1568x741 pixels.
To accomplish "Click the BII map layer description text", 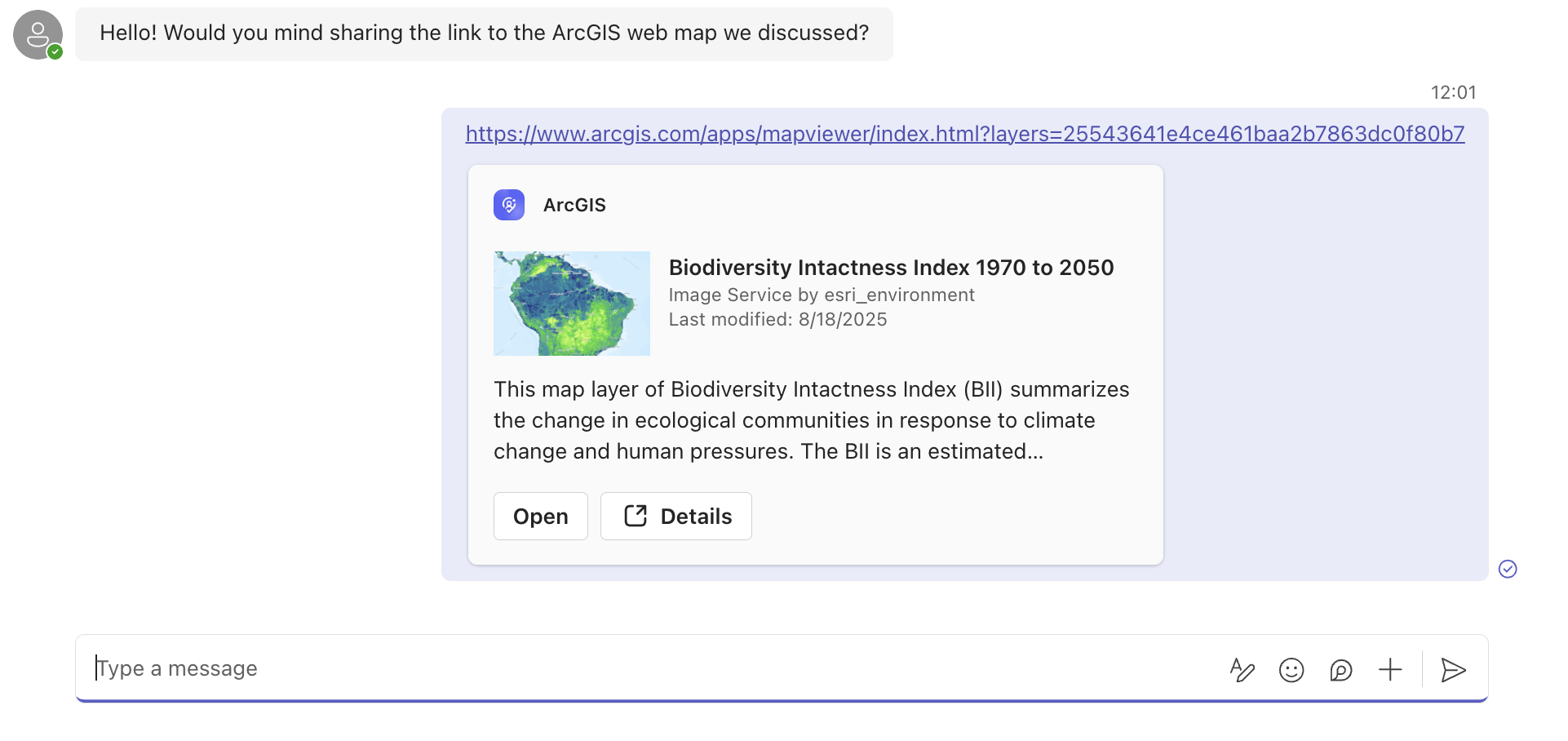I will (x=811, y=420).
